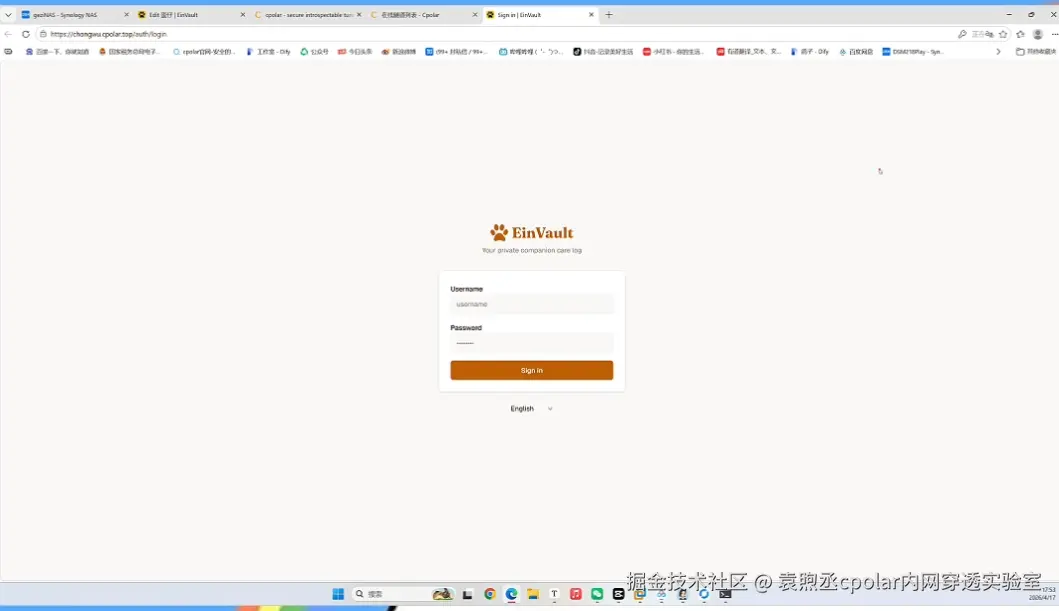The width and height of the screenshot is (1059, 611).
Task: Click the Username input field
Action: [x=532, y=304]
